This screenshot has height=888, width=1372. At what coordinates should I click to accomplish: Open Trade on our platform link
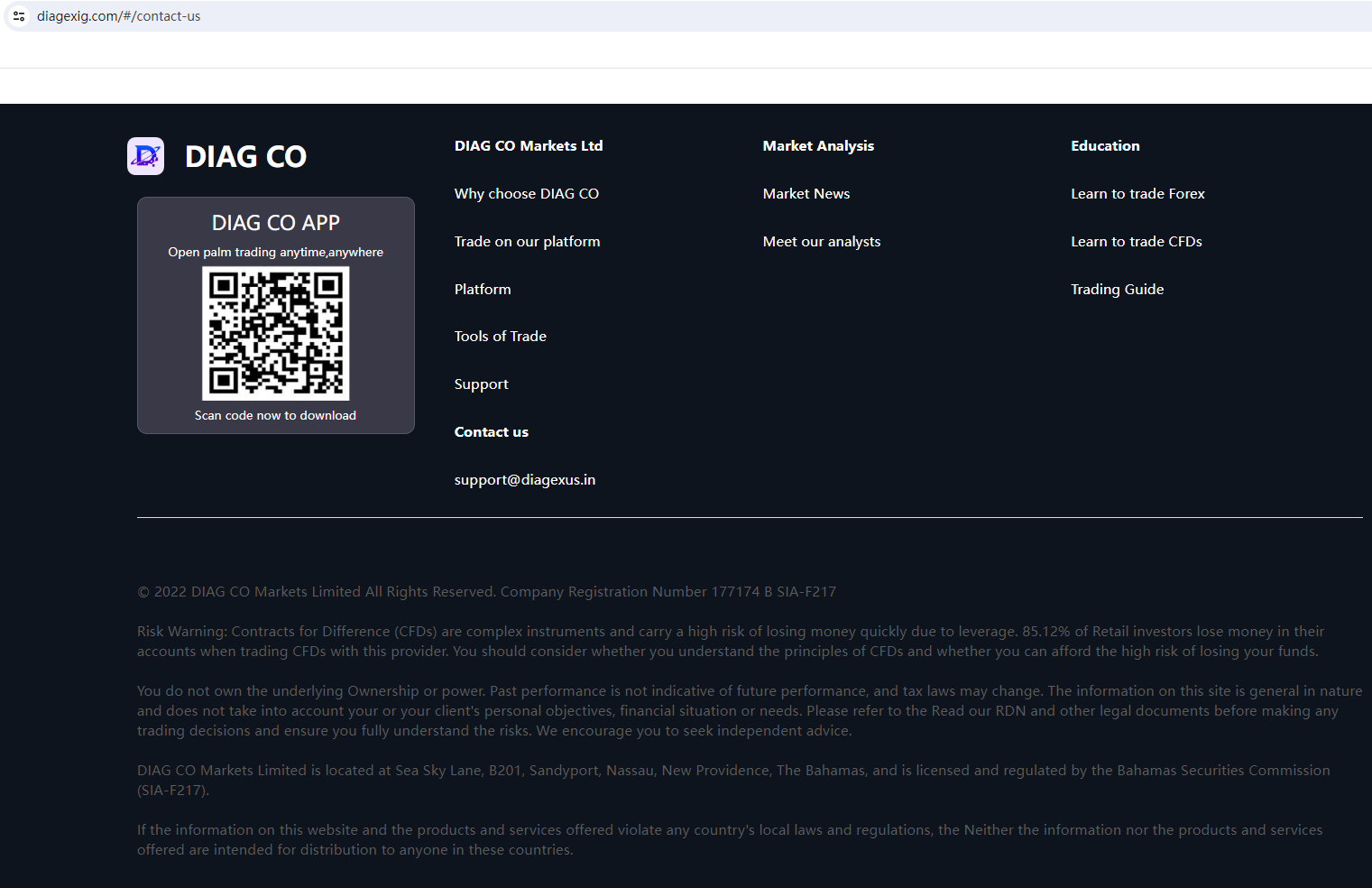tap(527, 242)
